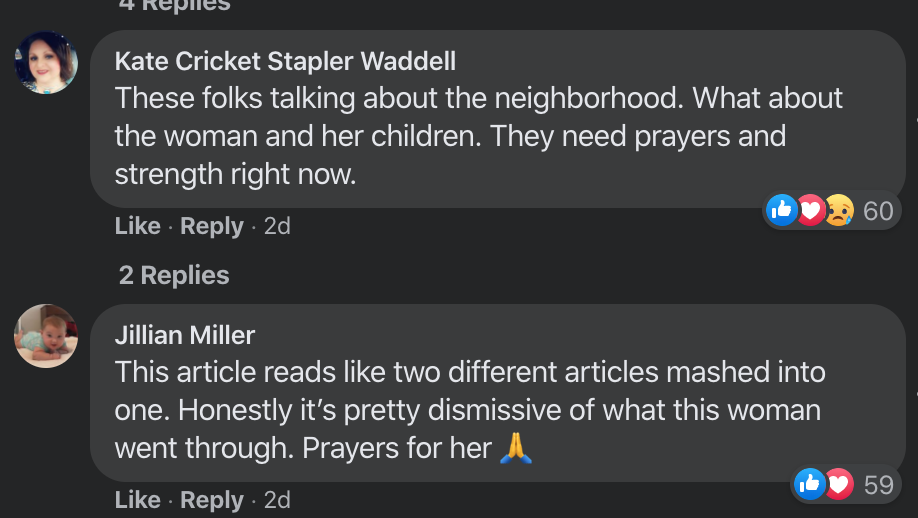This screenshot has width=918, height=518.
Task: Like Jillian Miller's comment
Action: pos(138,500)
